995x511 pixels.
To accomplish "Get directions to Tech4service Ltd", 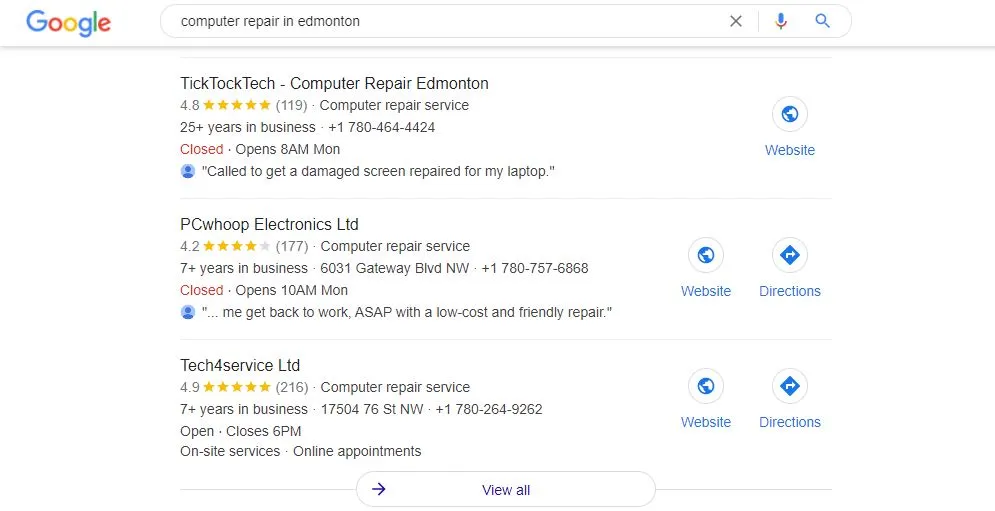I will pyautogui.click(x=790, y=386).
